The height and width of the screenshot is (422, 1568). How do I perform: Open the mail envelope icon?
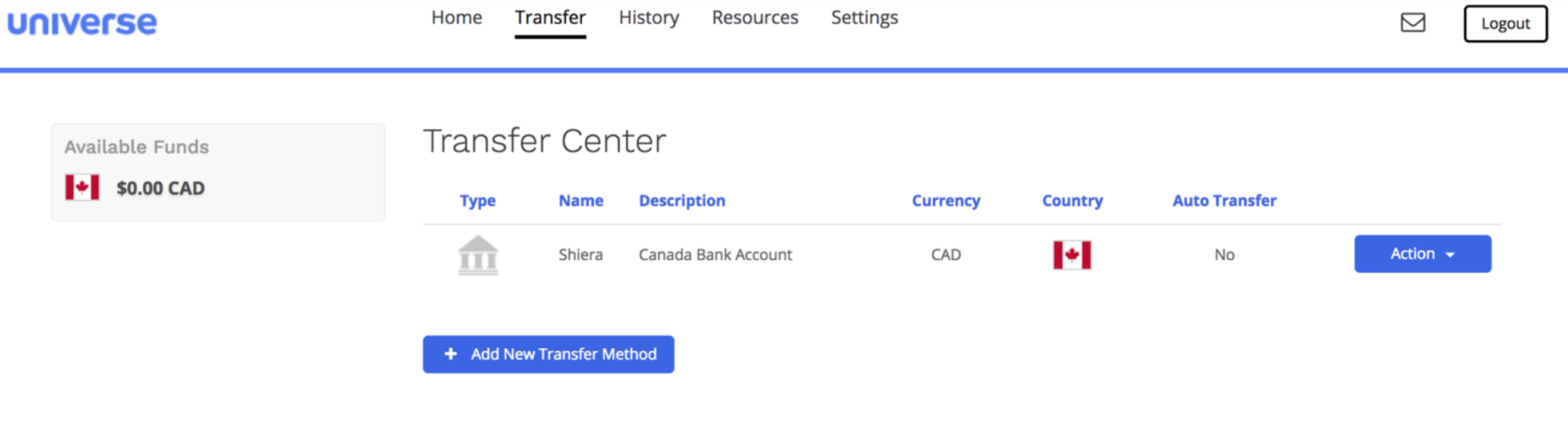click(x=1413, y=23)
